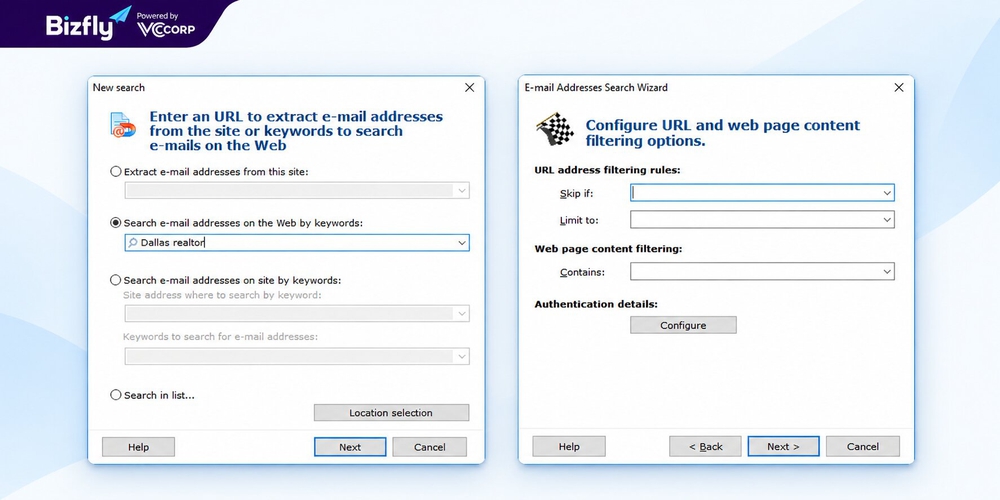The height and width of the screenshot is (500, 1000).
Task: Expand 'Keywords to search for e-mail addresses' dropdown
Action: click(462, 357)
